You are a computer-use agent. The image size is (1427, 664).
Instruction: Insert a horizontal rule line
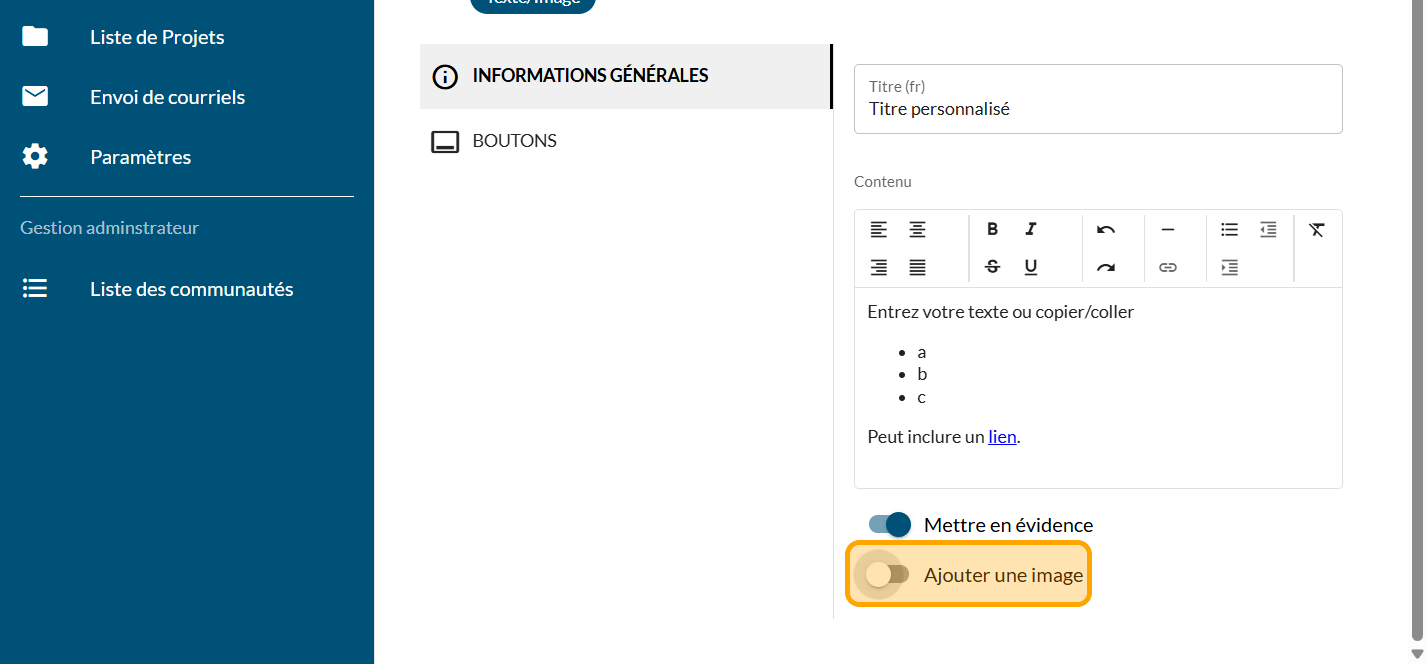(x=1167, y=229)
